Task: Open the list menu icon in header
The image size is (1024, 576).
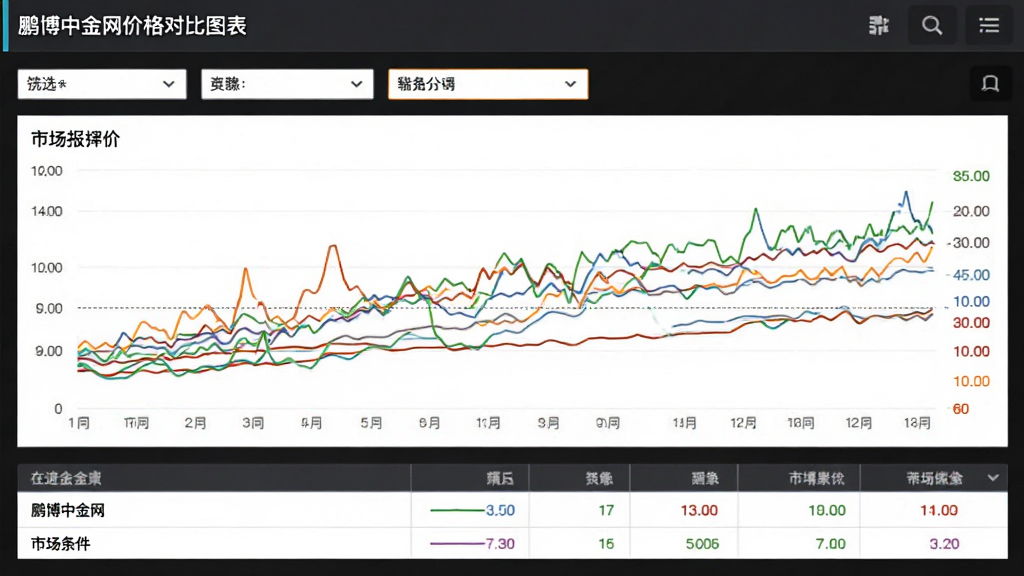Action: click(989, 25)
